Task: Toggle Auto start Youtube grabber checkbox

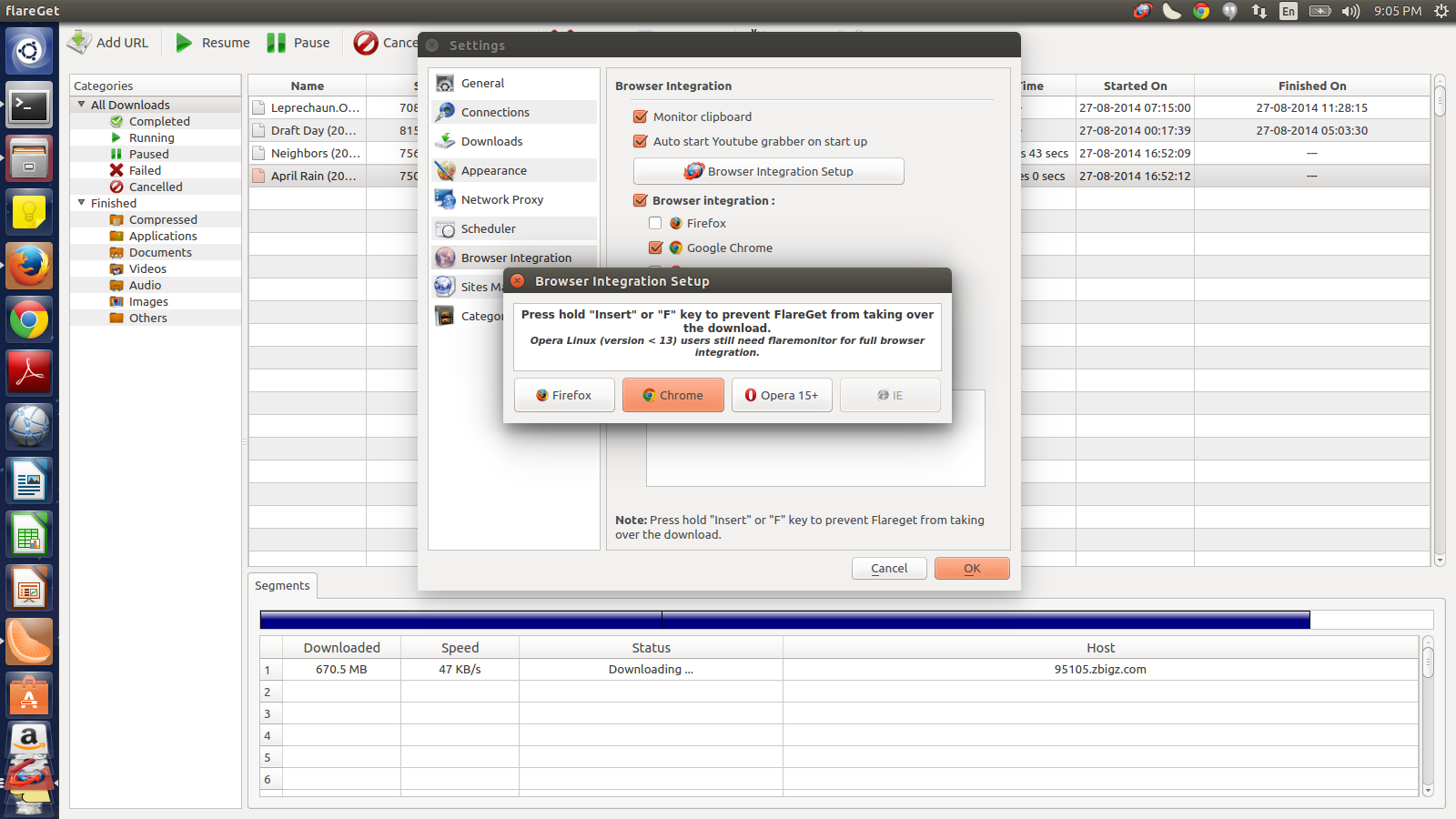Action: pyautogui.click(x=641, y=141)
